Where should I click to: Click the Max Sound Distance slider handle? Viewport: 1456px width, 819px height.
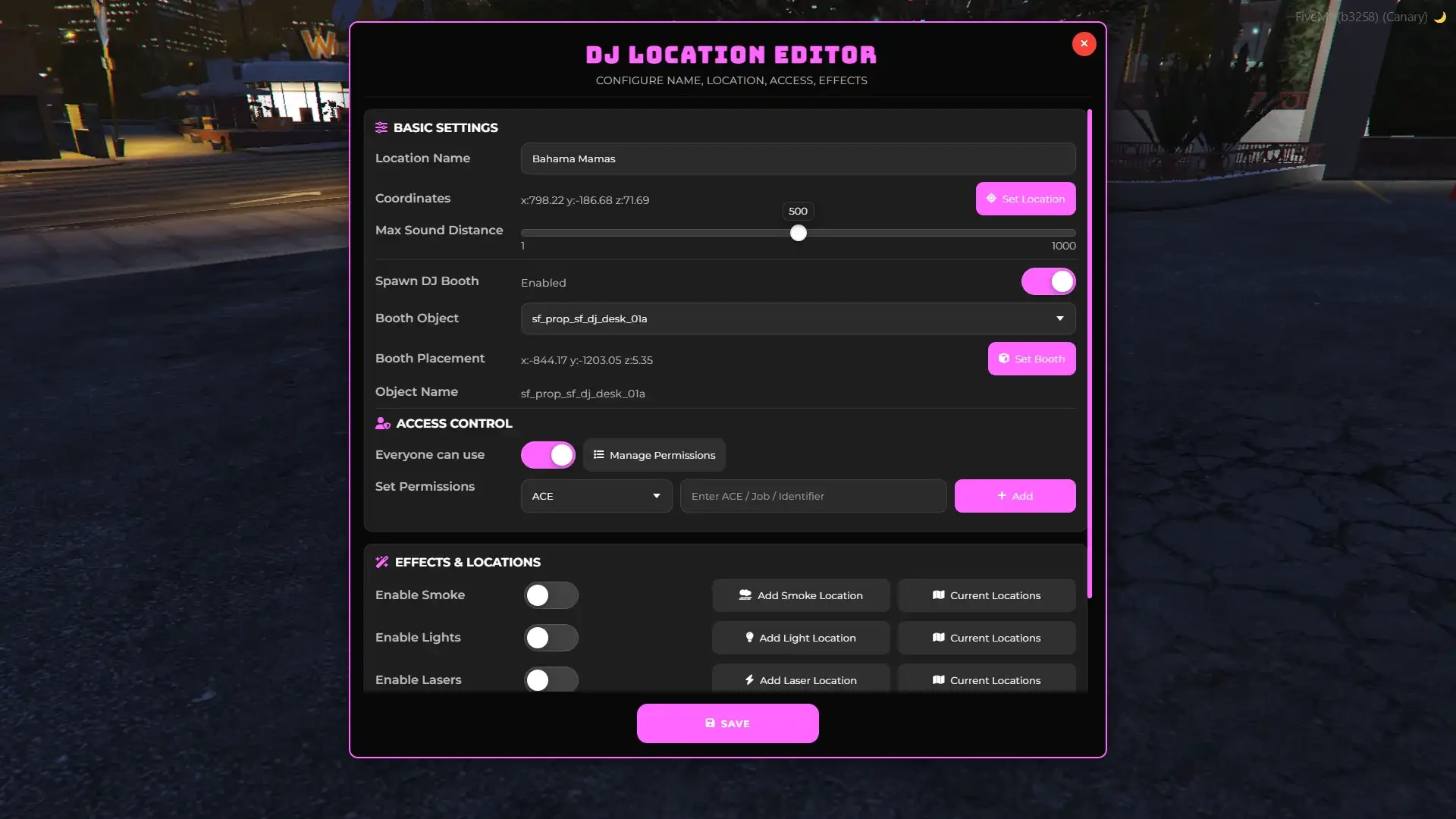798,234
